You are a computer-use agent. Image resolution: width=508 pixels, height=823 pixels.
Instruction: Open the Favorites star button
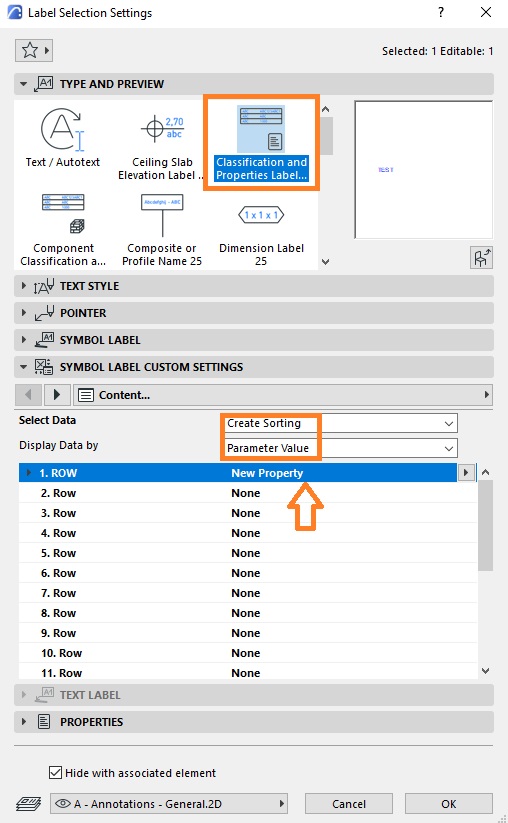[34, 51]
